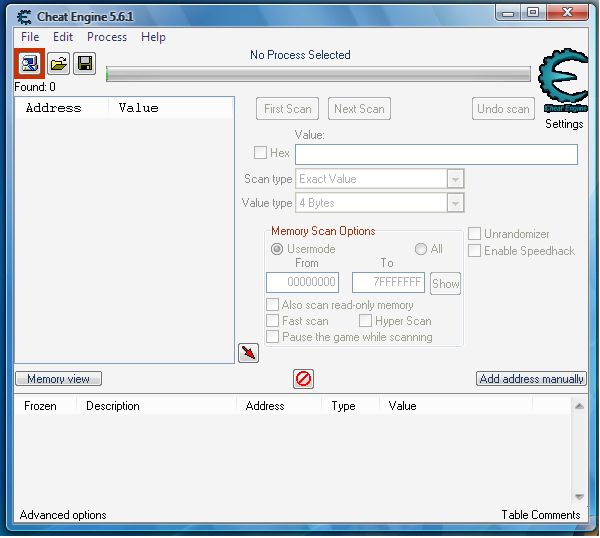Select the All radio button
Screen dimensions: 600x538
[421, 249]
